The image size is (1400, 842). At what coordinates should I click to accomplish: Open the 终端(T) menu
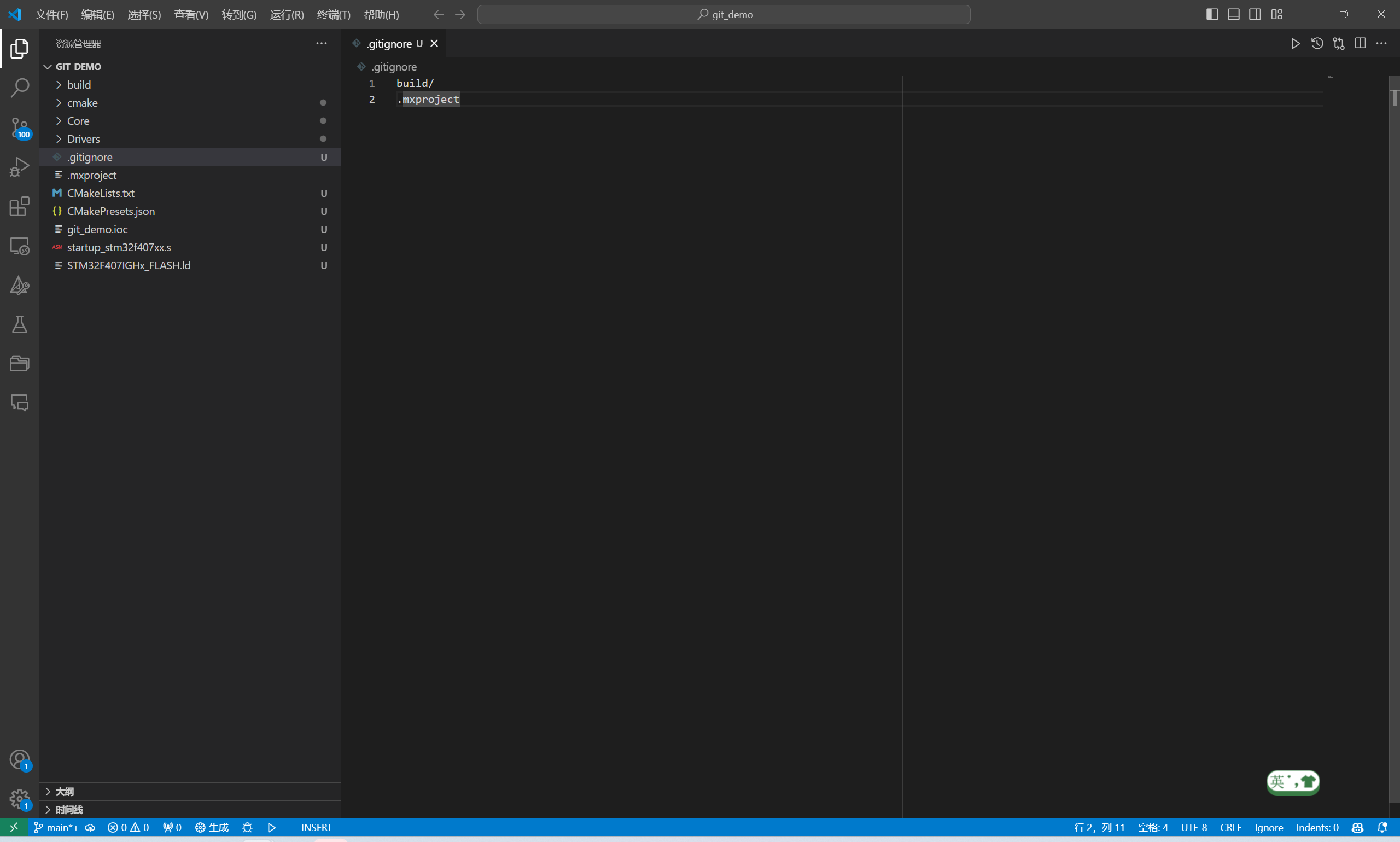point(333,14)
